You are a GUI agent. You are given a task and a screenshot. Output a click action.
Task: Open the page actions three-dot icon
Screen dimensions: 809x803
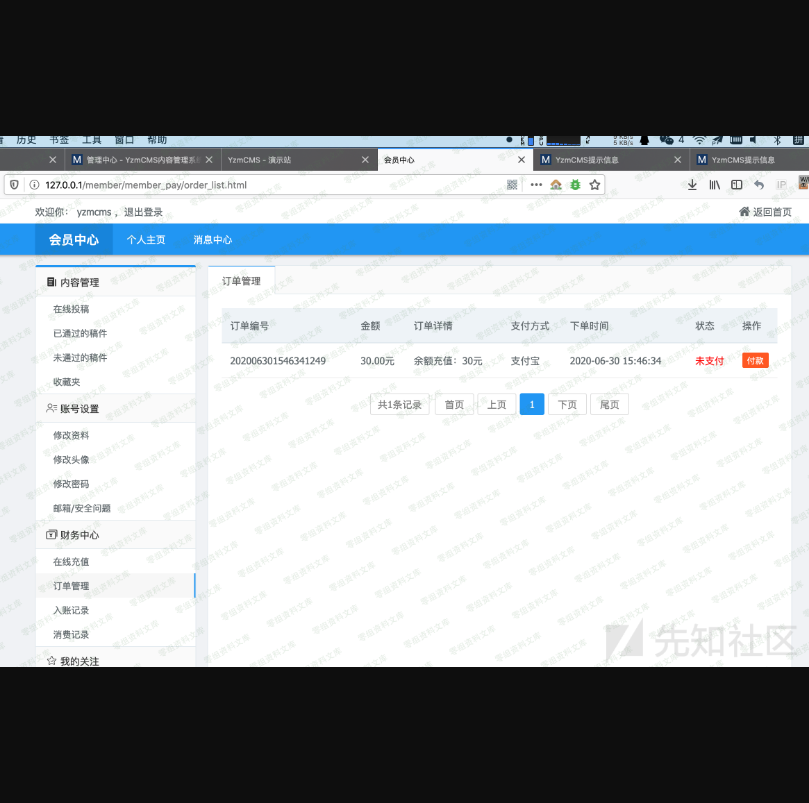coord(535,185)
